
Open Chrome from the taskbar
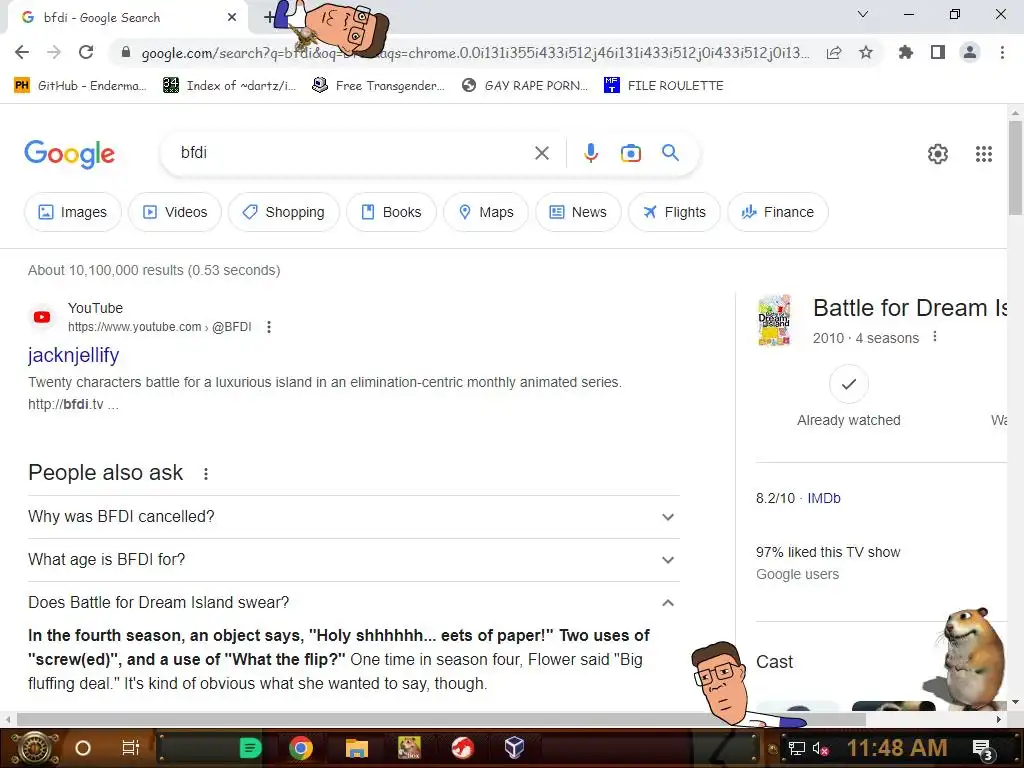tap(300, 748)
